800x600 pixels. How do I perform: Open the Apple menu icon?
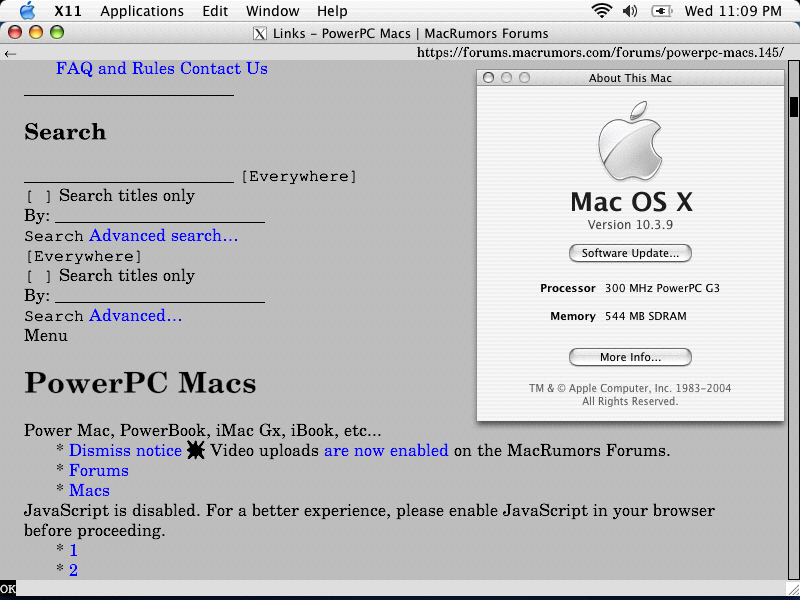point(28,11)
